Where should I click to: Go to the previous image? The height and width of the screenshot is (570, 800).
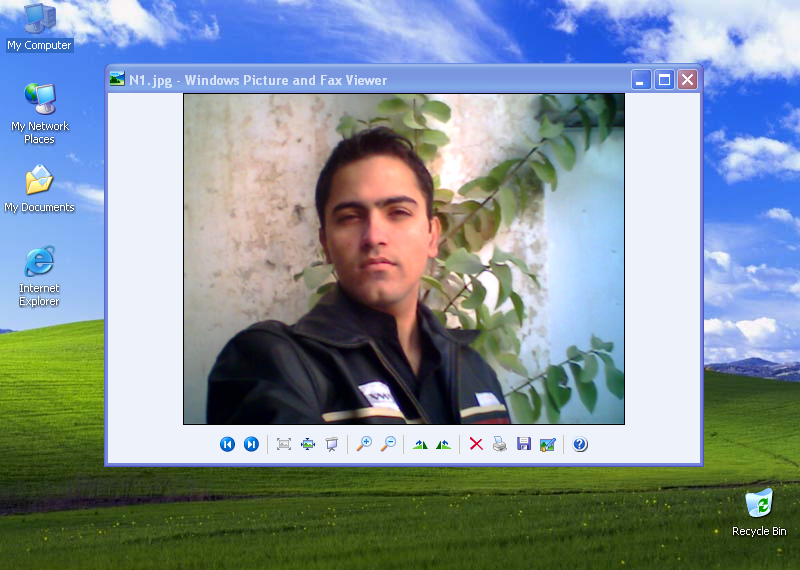(228, 444)
